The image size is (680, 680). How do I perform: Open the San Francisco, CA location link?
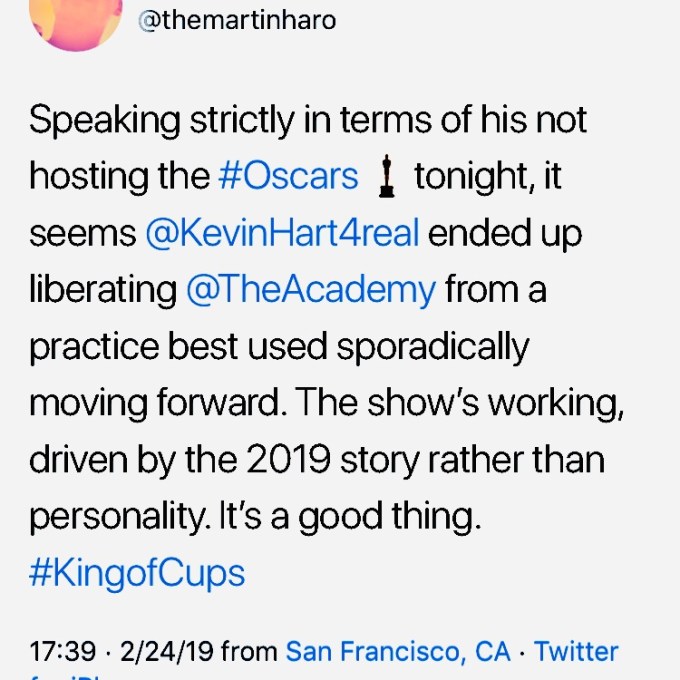click(398, 652)
